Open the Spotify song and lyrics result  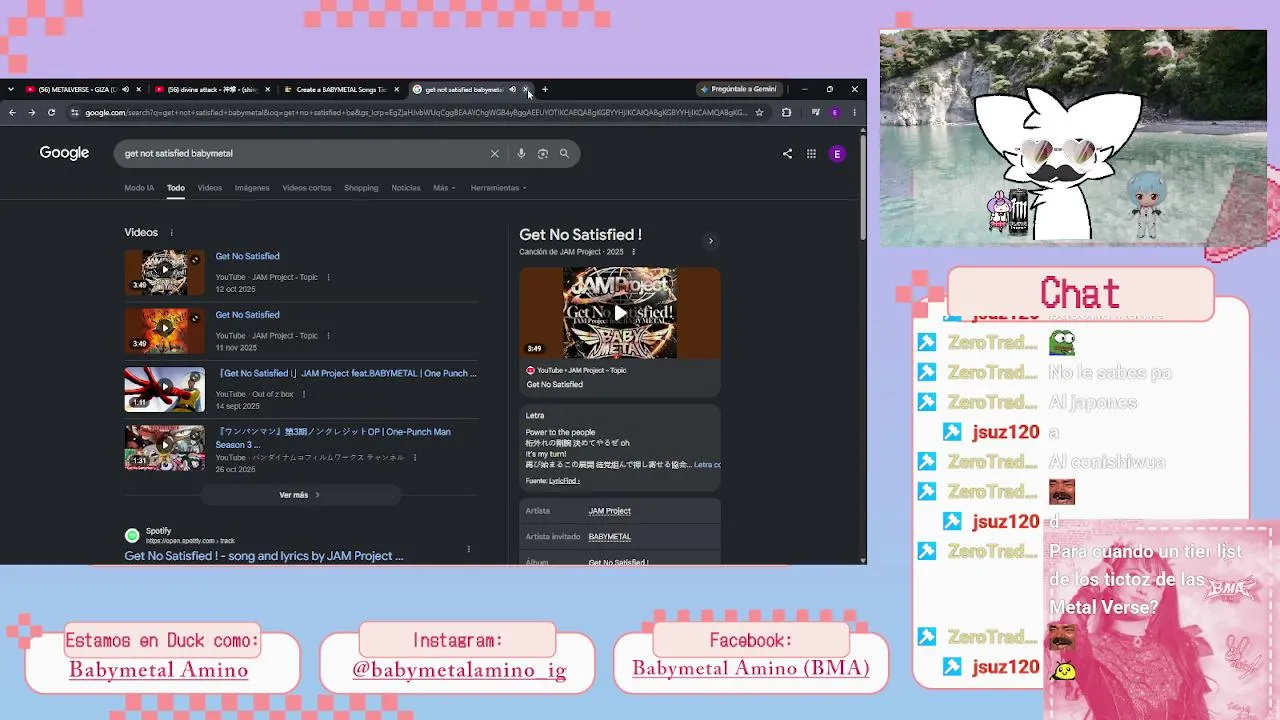point(264,556)
